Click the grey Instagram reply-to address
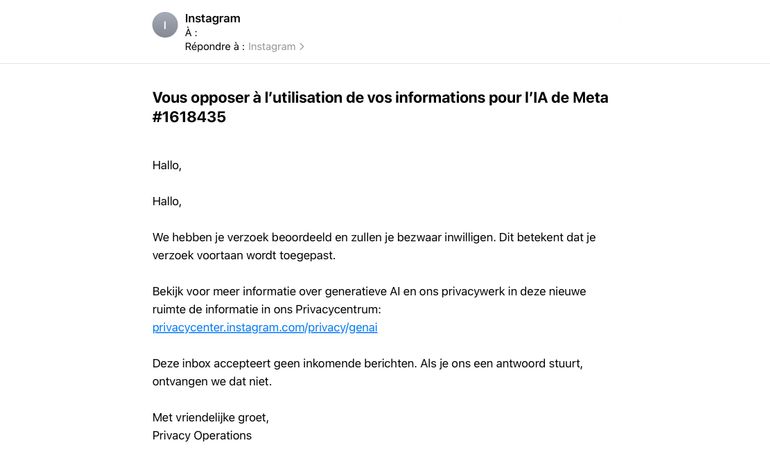Image resolution: width=770 pixels, height=476 pixels. [x=272, y=46]
